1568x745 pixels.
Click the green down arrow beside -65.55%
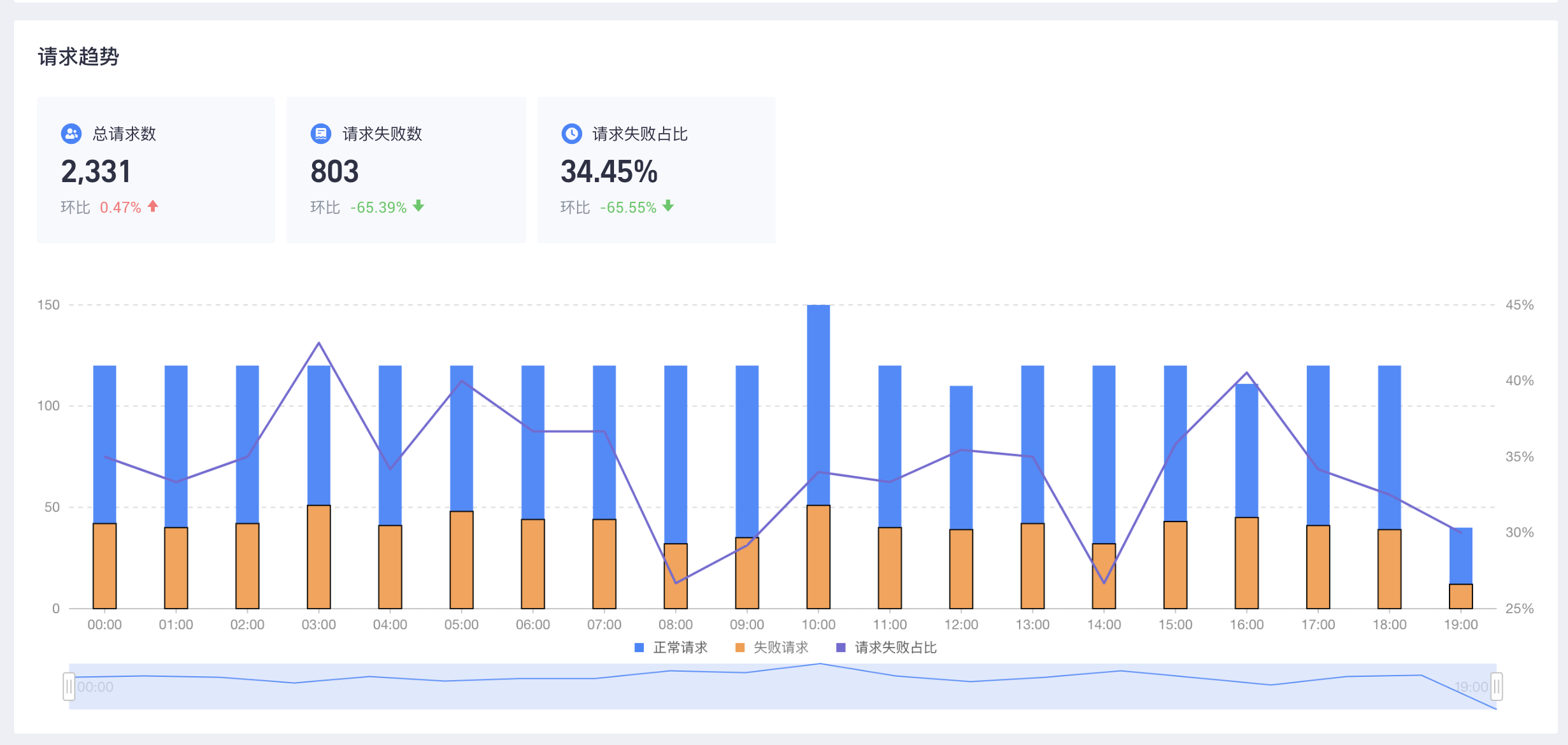click(x=668, y=206)
